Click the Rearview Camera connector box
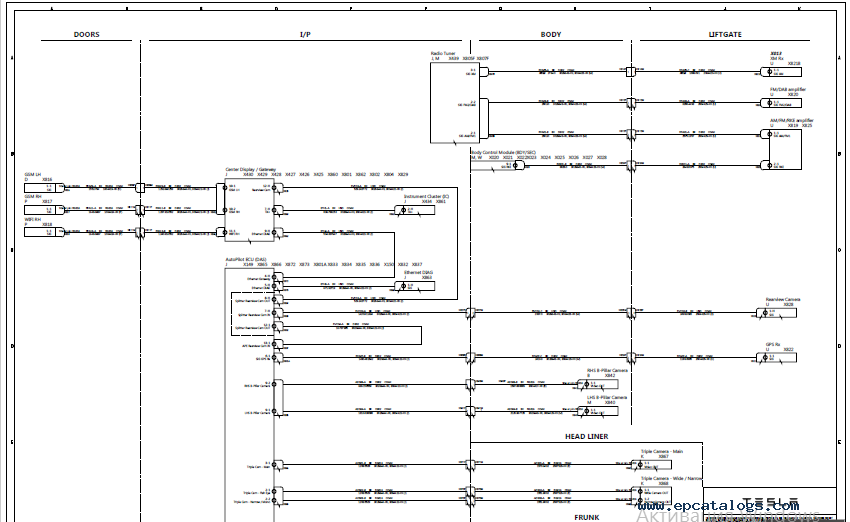The image size is (850, 522). click(776, 313)
